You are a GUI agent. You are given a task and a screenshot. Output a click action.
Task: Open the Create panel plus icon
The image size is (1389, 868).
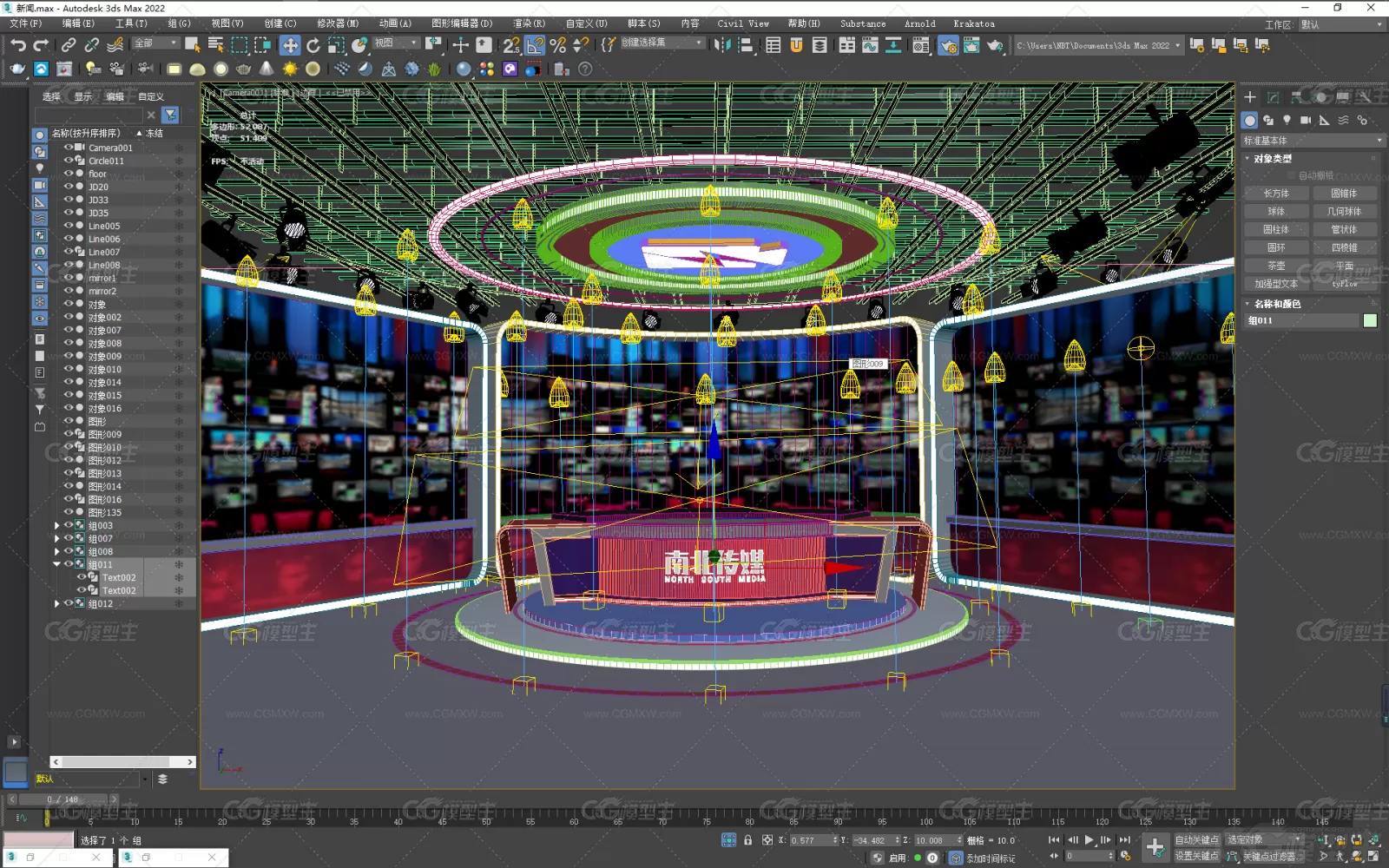pyautogui.click(x=1250, y=97)
